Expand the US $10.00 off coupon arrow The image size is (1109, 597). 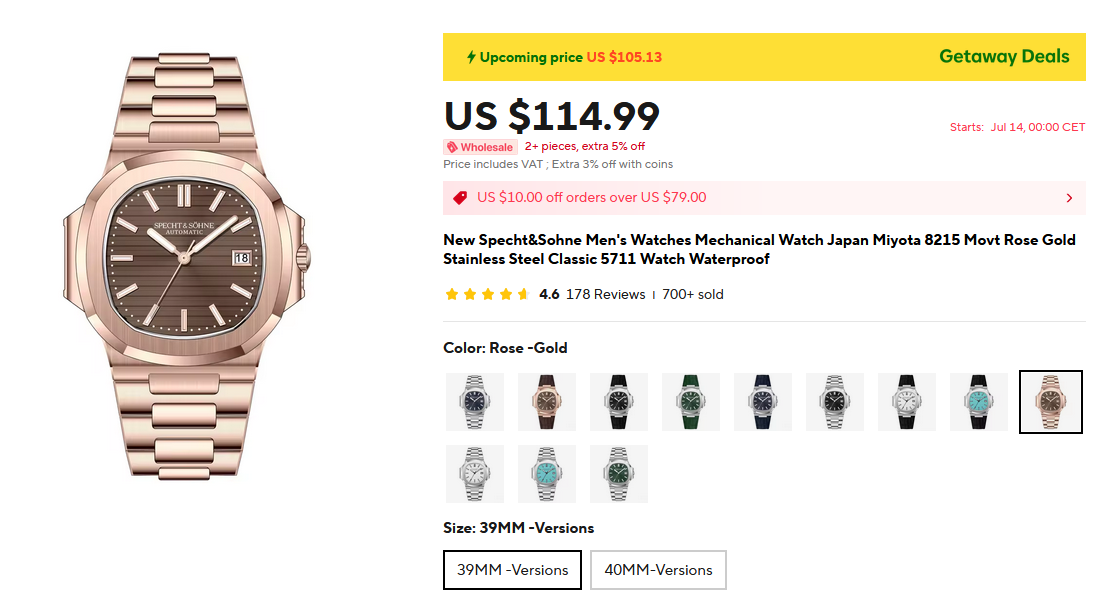pos(1069,198)
